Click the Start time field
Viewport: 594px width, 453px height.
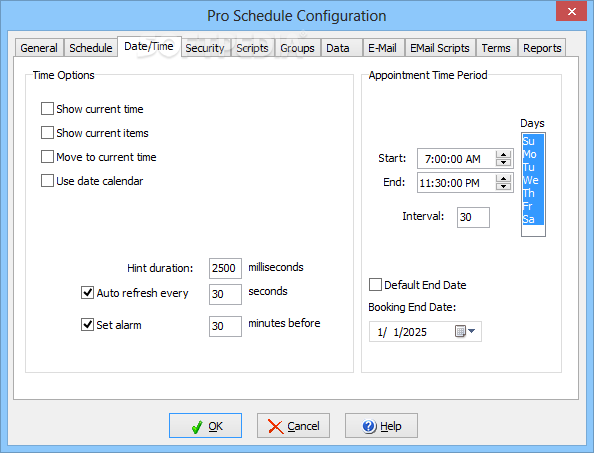click(x=456, y=159)
